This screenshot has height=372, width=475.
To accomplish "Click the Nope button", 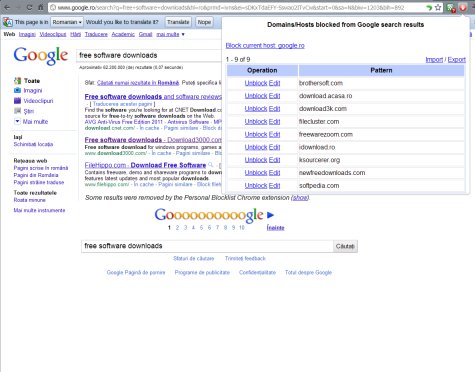I will pos(204,22).
